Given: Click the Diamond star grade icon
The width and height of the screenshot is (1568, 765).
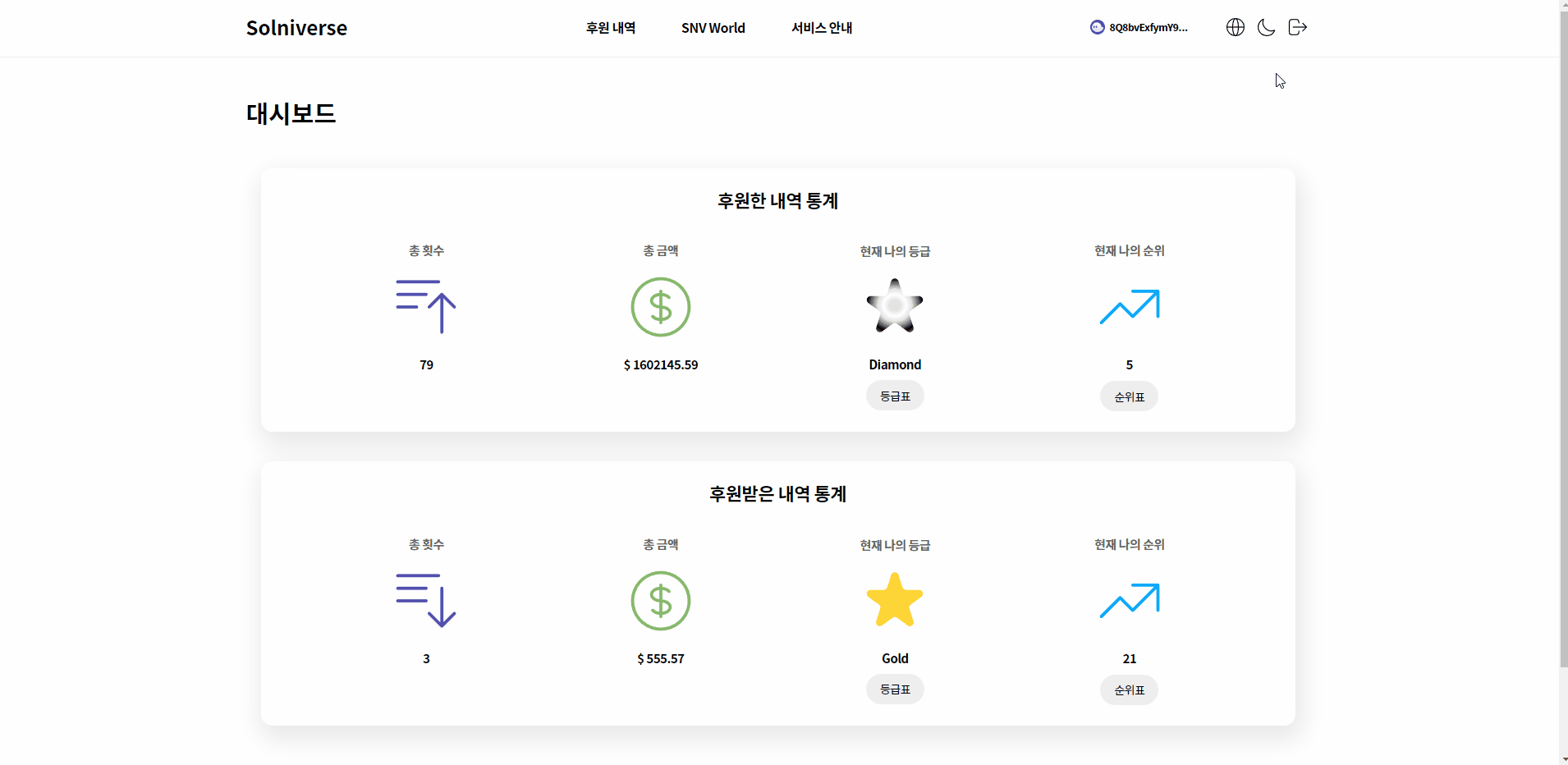Looking at the screenshot, I should [895, 306].
